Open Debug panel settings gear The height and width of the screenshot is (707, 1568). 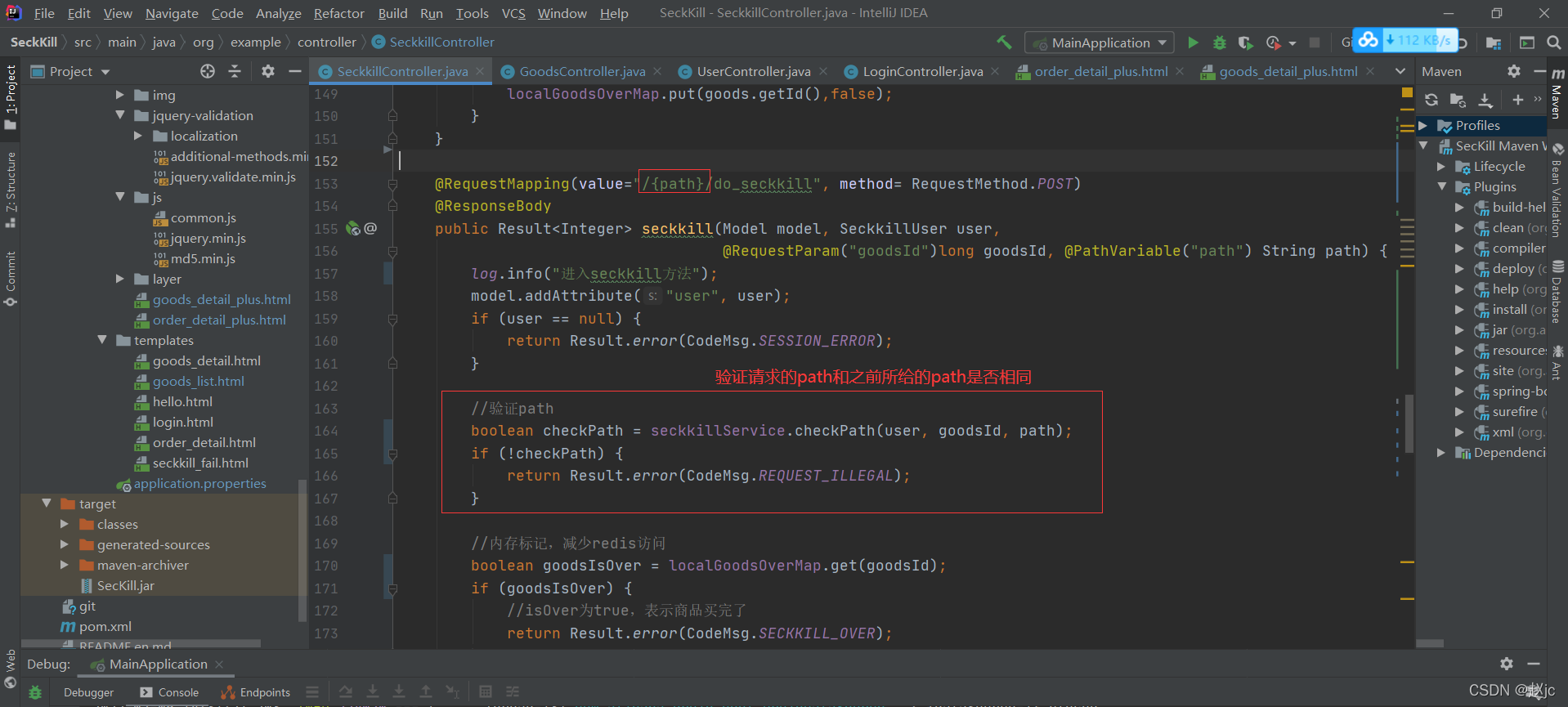[x=1507, y=664]
